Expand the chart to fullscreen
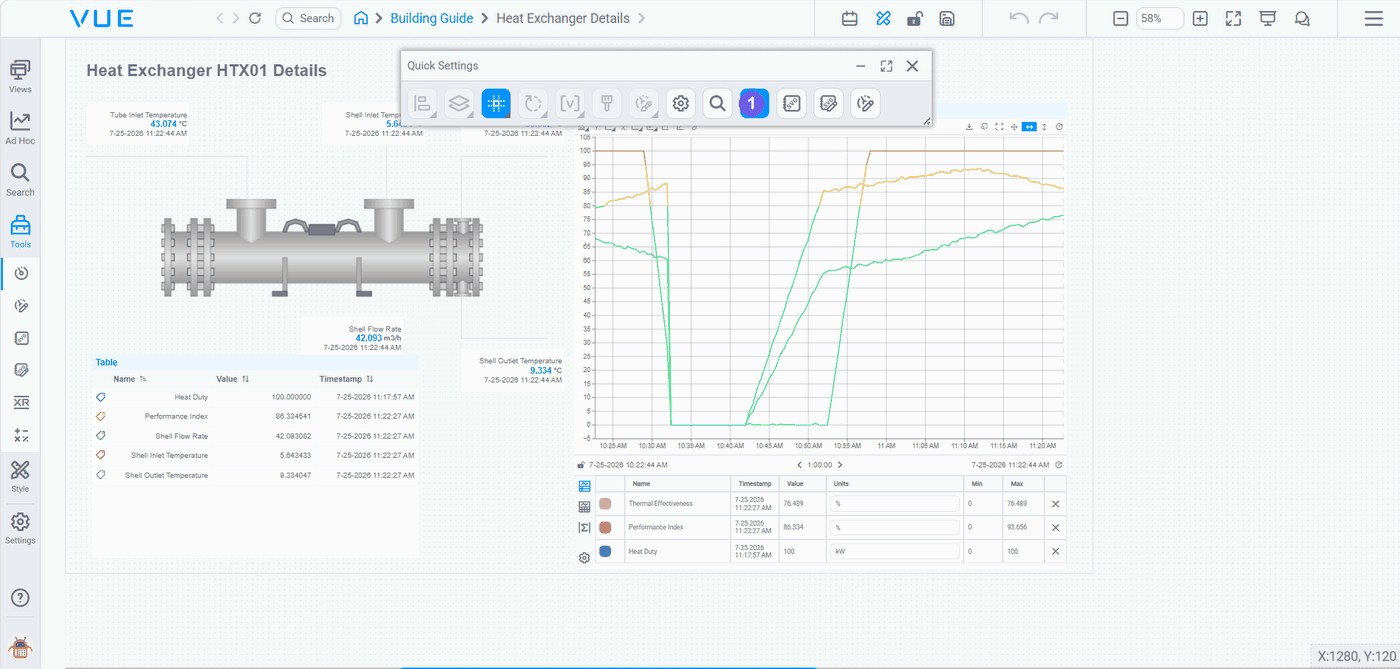The height and width of the screenshot is (669, 1400). [x=999, y=127]
